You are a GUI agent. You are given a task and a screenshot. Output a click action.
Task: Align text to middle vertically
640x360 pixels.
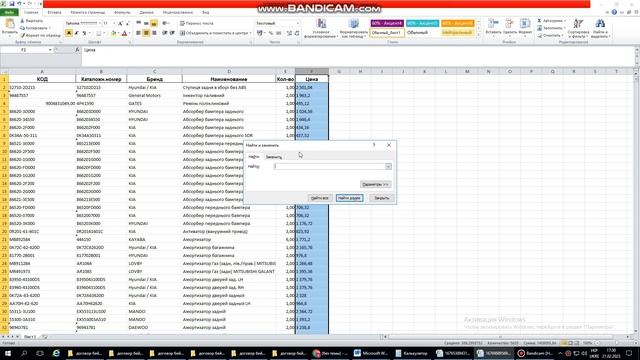tap(146, 23)
